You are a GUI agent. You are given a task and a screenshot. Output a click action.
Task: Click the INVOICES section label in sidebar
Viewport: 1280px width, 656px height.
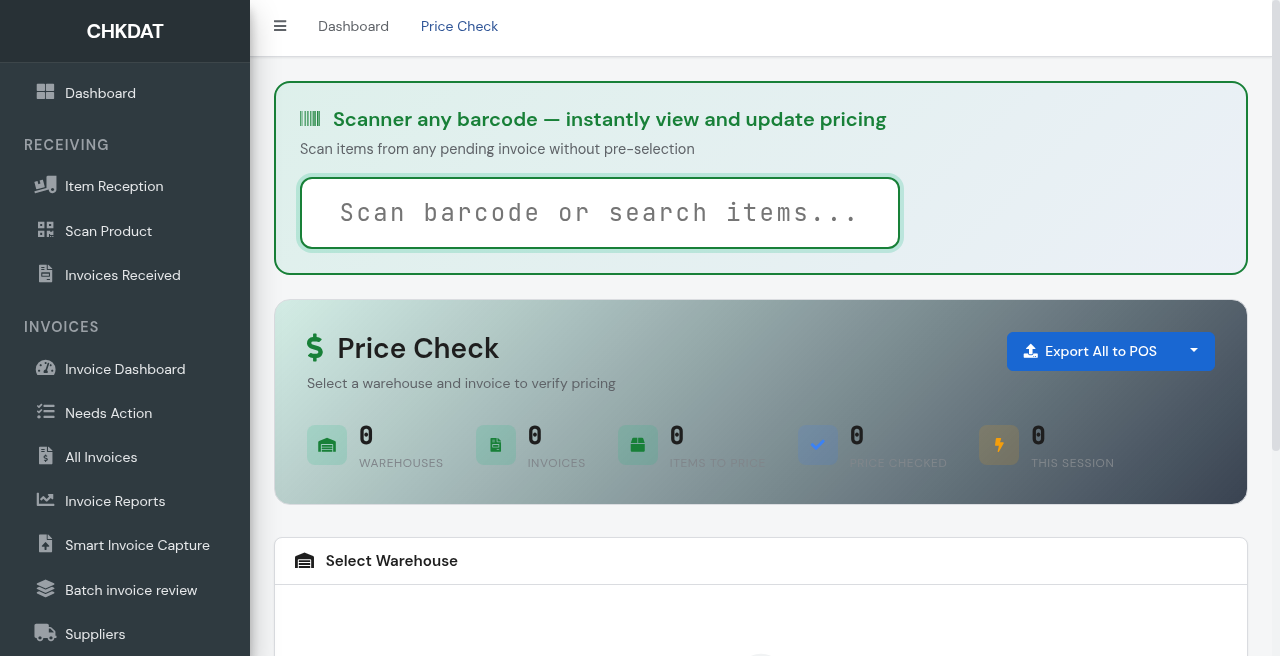(62, 327)
